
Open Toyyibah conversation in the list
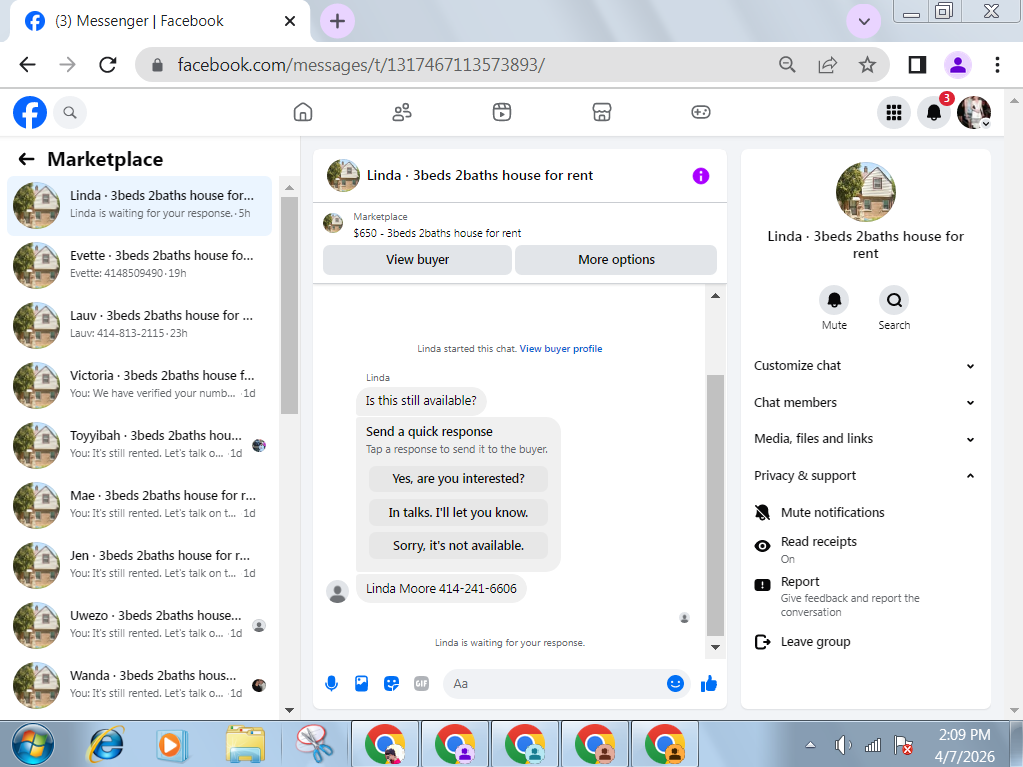140,445
